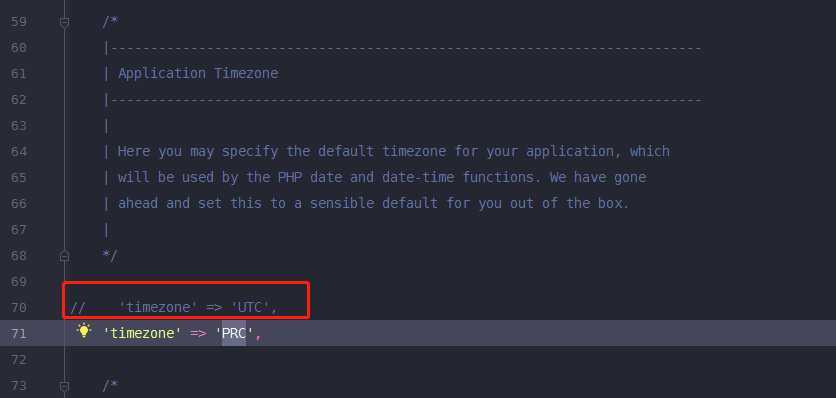836x398 pixels.
Task: Click the '//' comment marker on line 70
Action: (x=78, y=307)
